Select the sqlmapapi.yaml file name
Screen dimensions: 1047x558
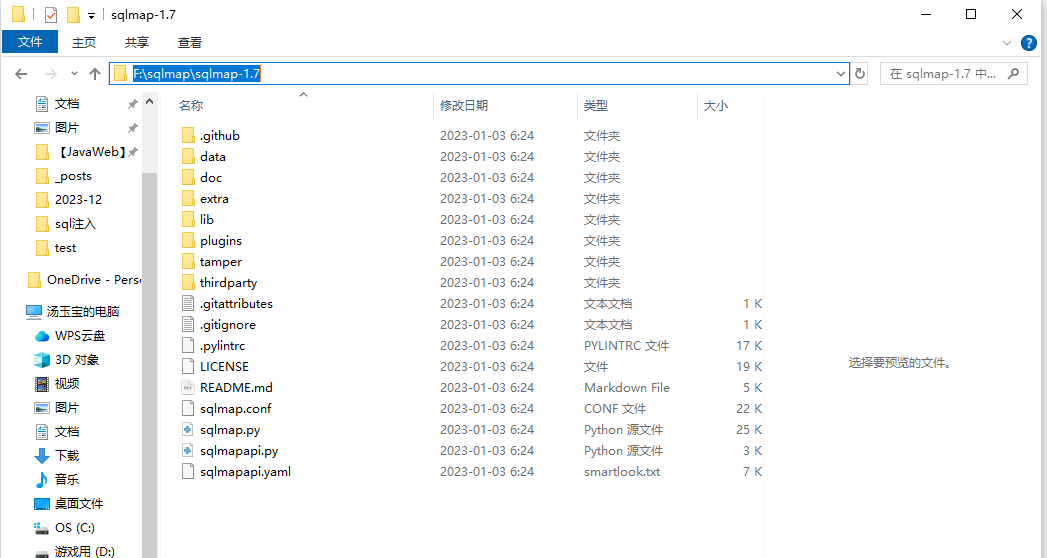click(x=245, y=472)
